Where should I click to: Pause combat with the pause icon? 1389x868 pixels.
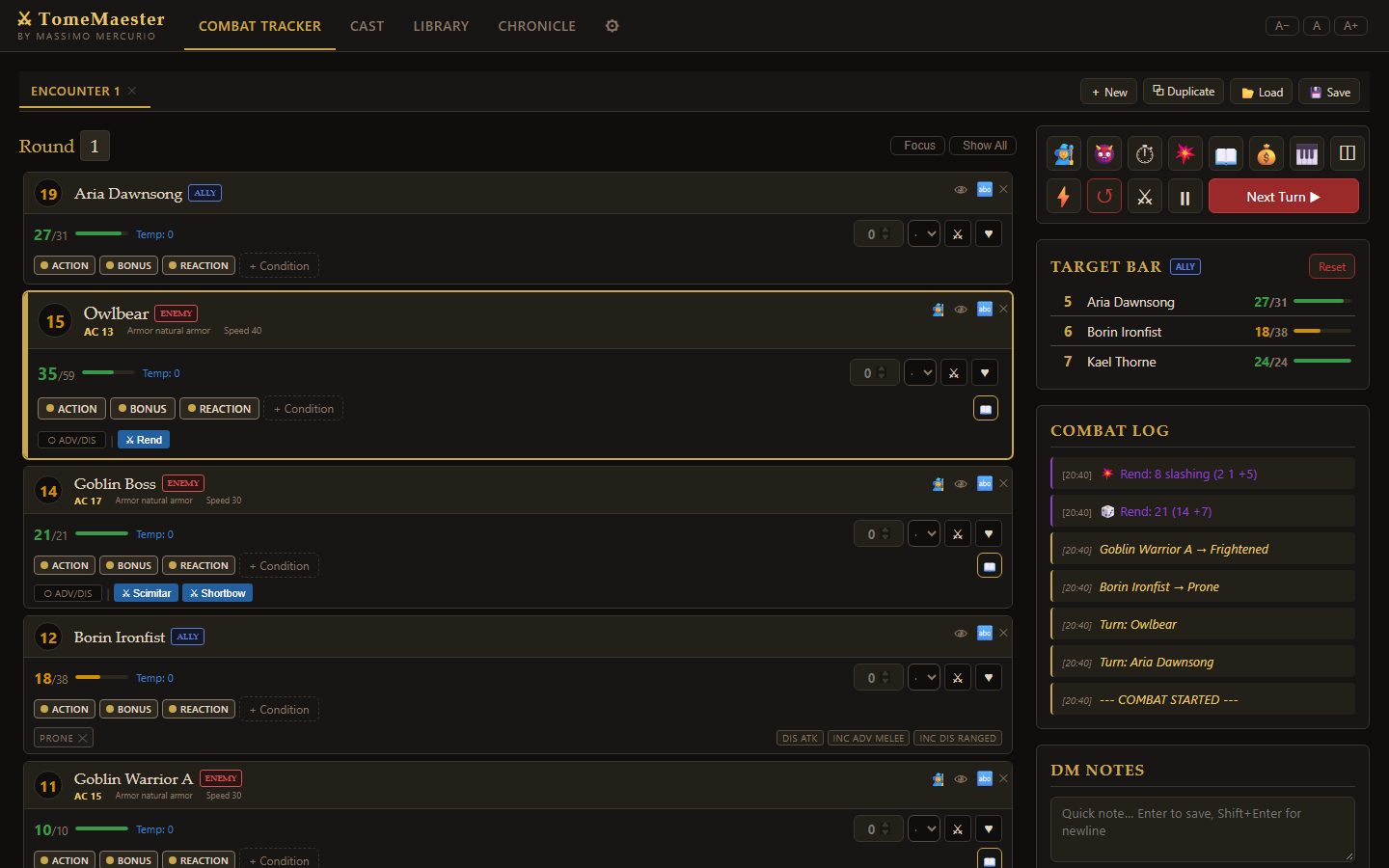[x=1185, y=197]
